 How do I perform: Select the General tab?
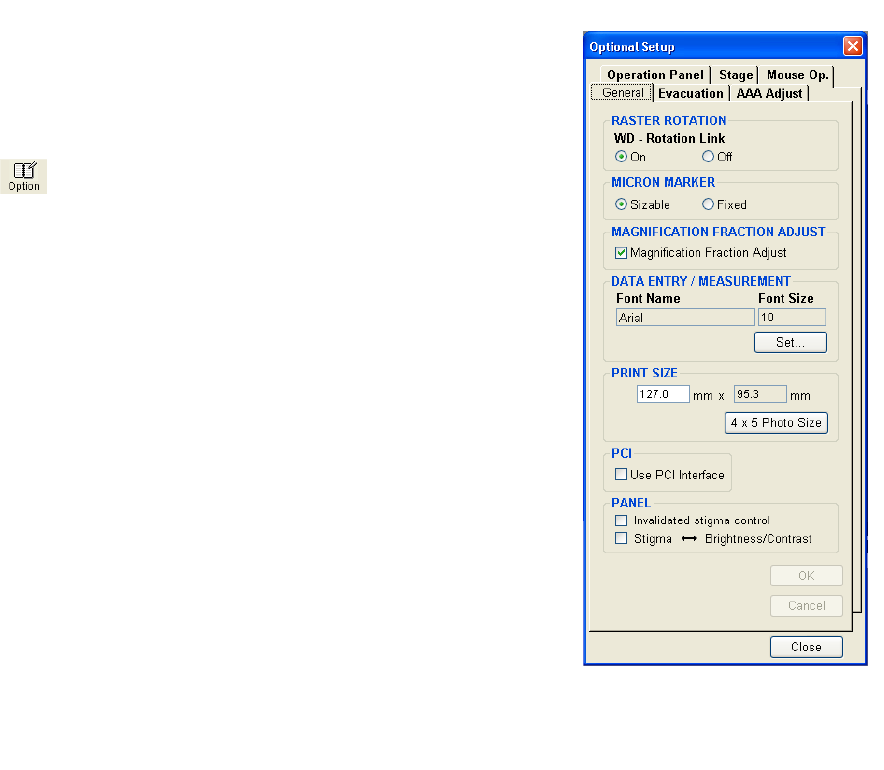click(x=622, y=93)
